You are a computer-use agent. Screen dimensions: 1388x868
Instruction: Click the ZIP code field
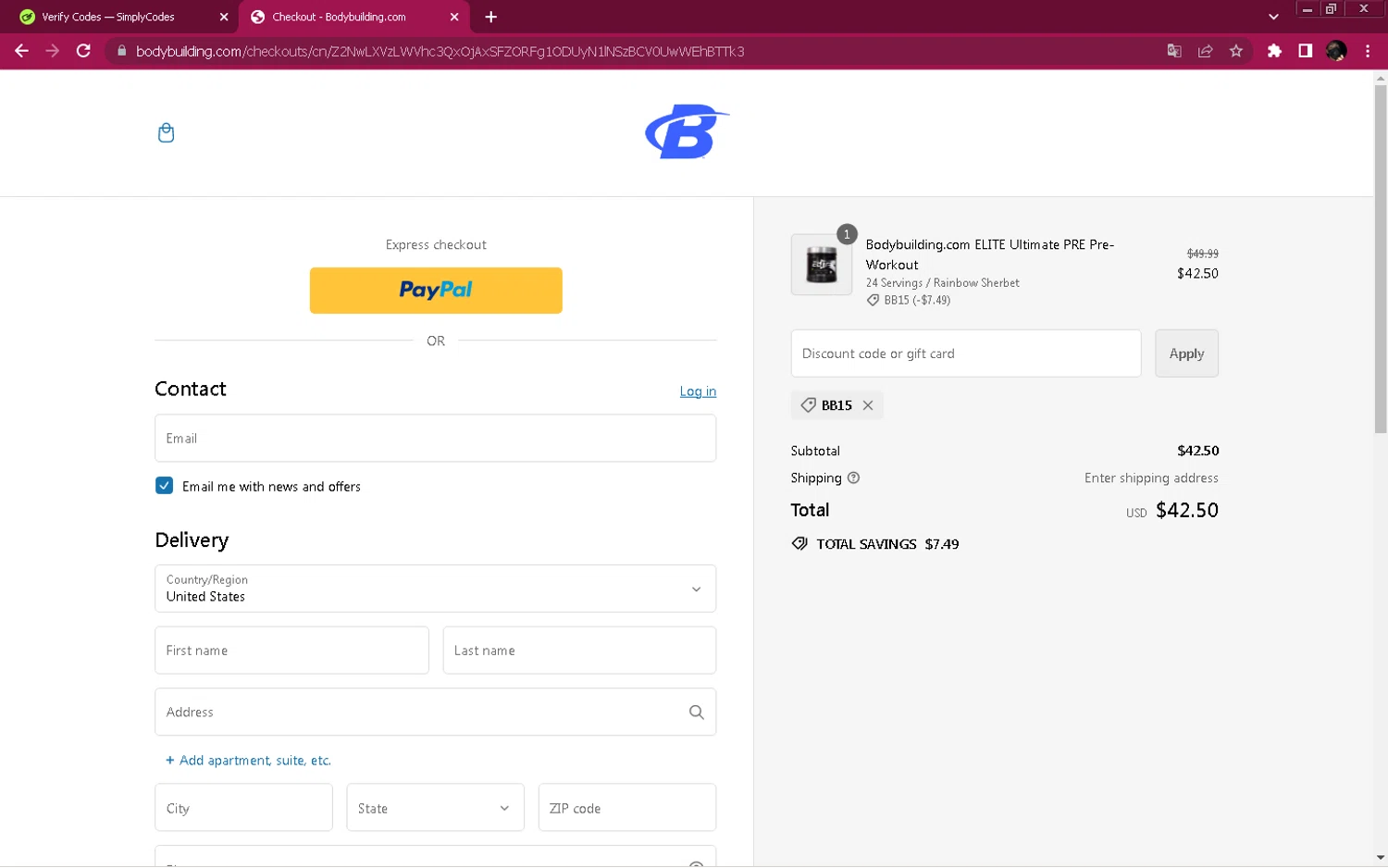(x=627, y=808)
